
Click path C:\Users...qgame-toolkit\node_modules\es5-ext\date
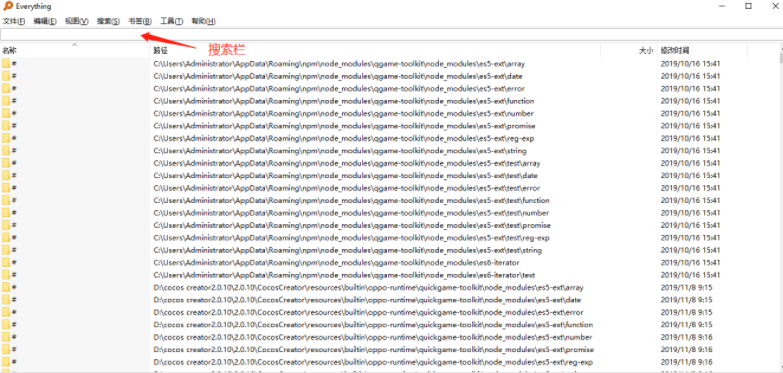coord(338,76)
